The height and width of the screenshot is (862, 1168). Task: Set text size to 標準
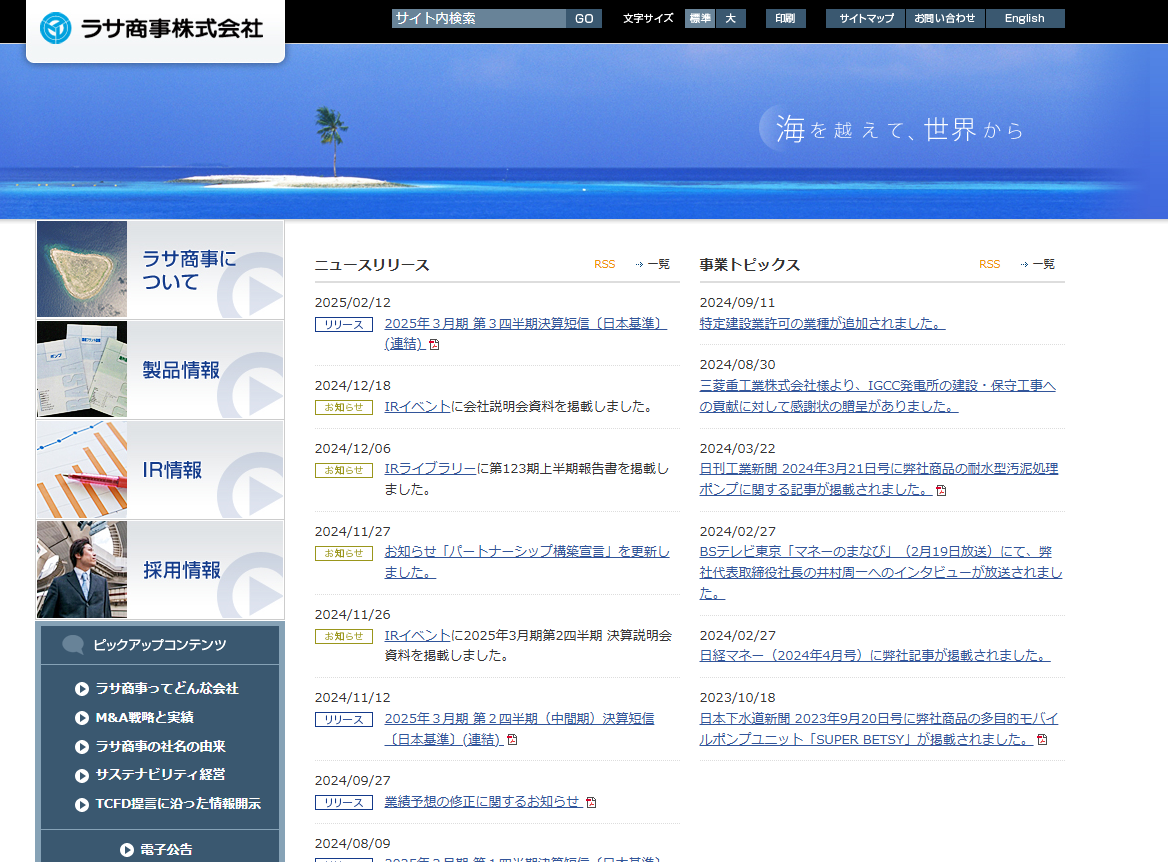click(x=699, y=19)
